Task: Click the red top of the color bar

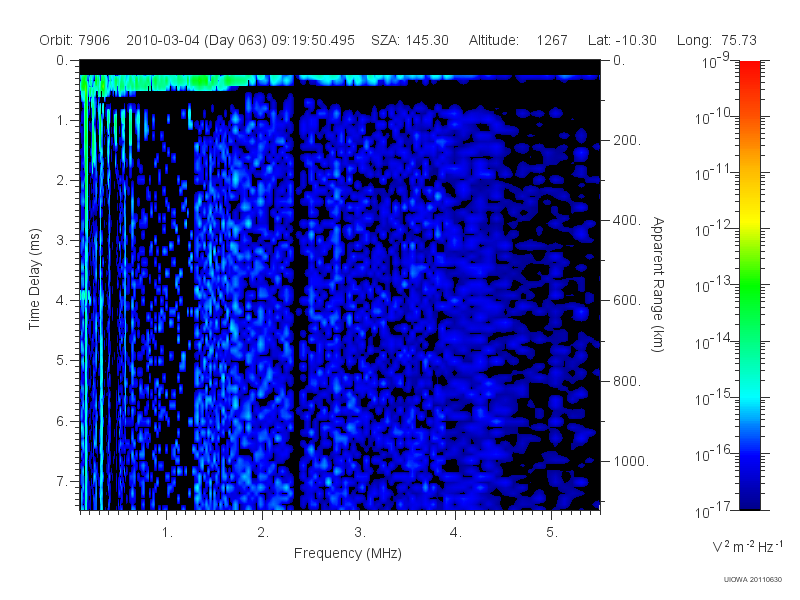Action: (750, 69)
